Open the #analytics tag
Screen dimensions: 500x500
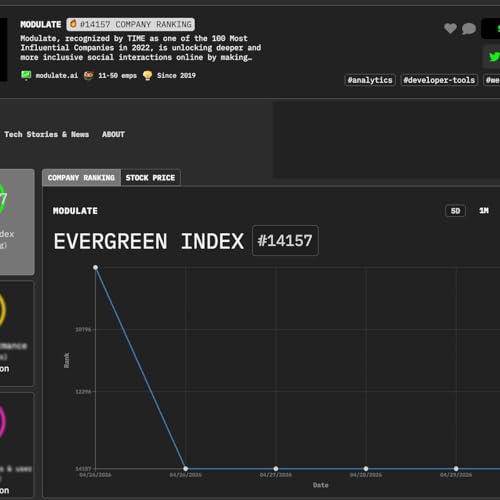[x=370, y=80]
